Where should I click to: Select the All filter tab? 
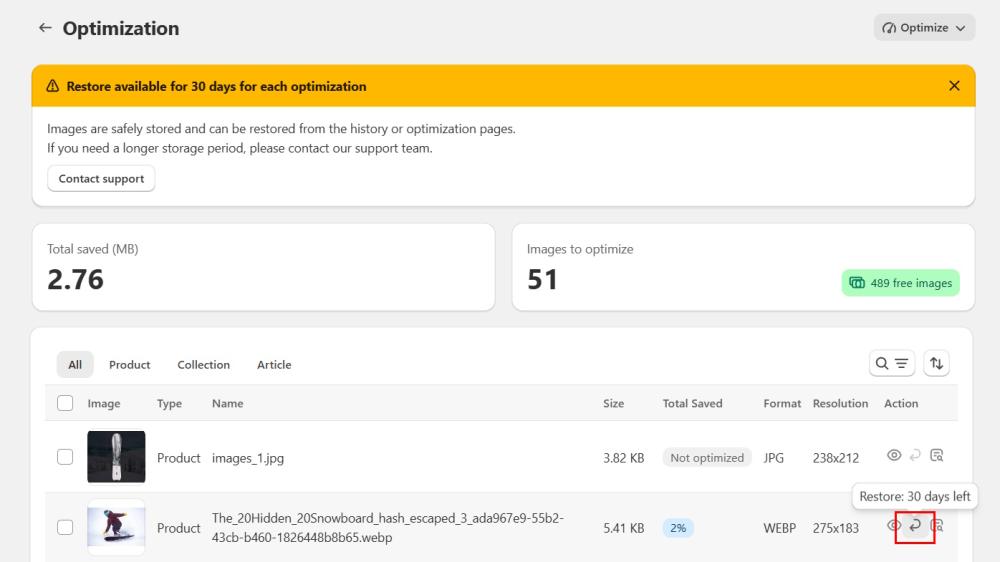click(75, 365)
